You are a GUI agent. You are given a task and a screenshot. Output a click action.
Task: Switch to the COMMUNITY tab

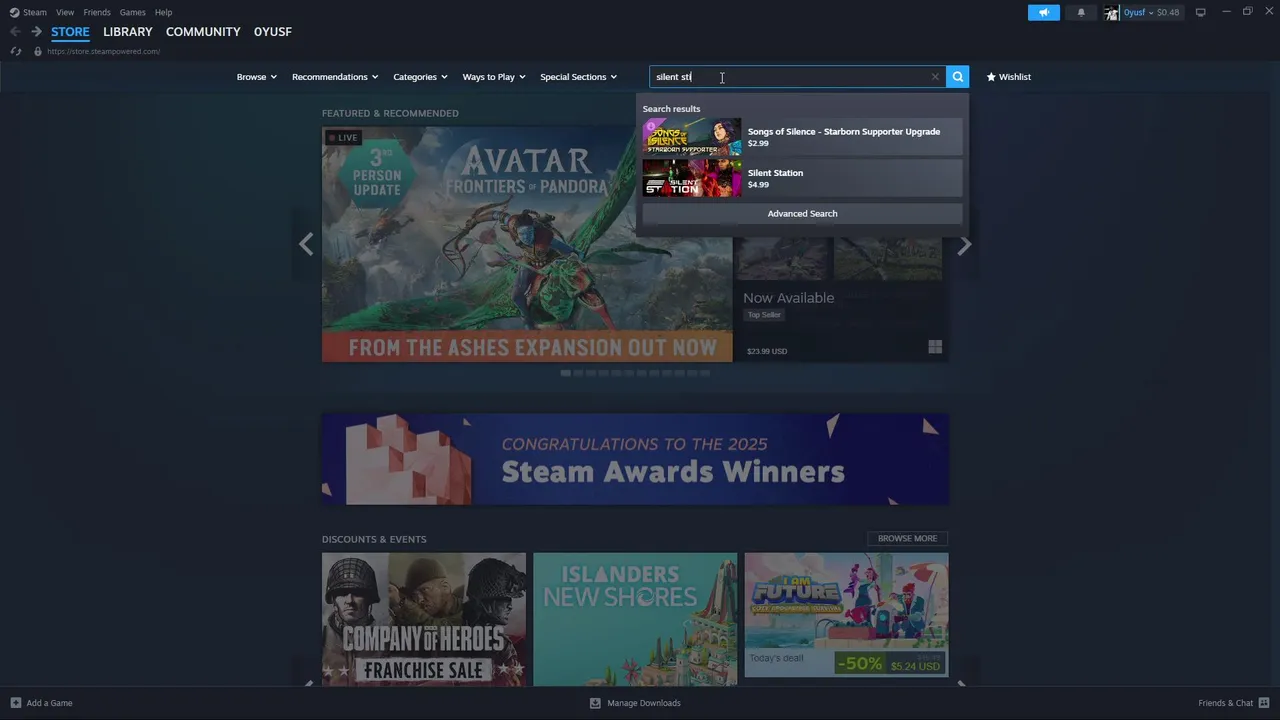[x=203, y=32]
